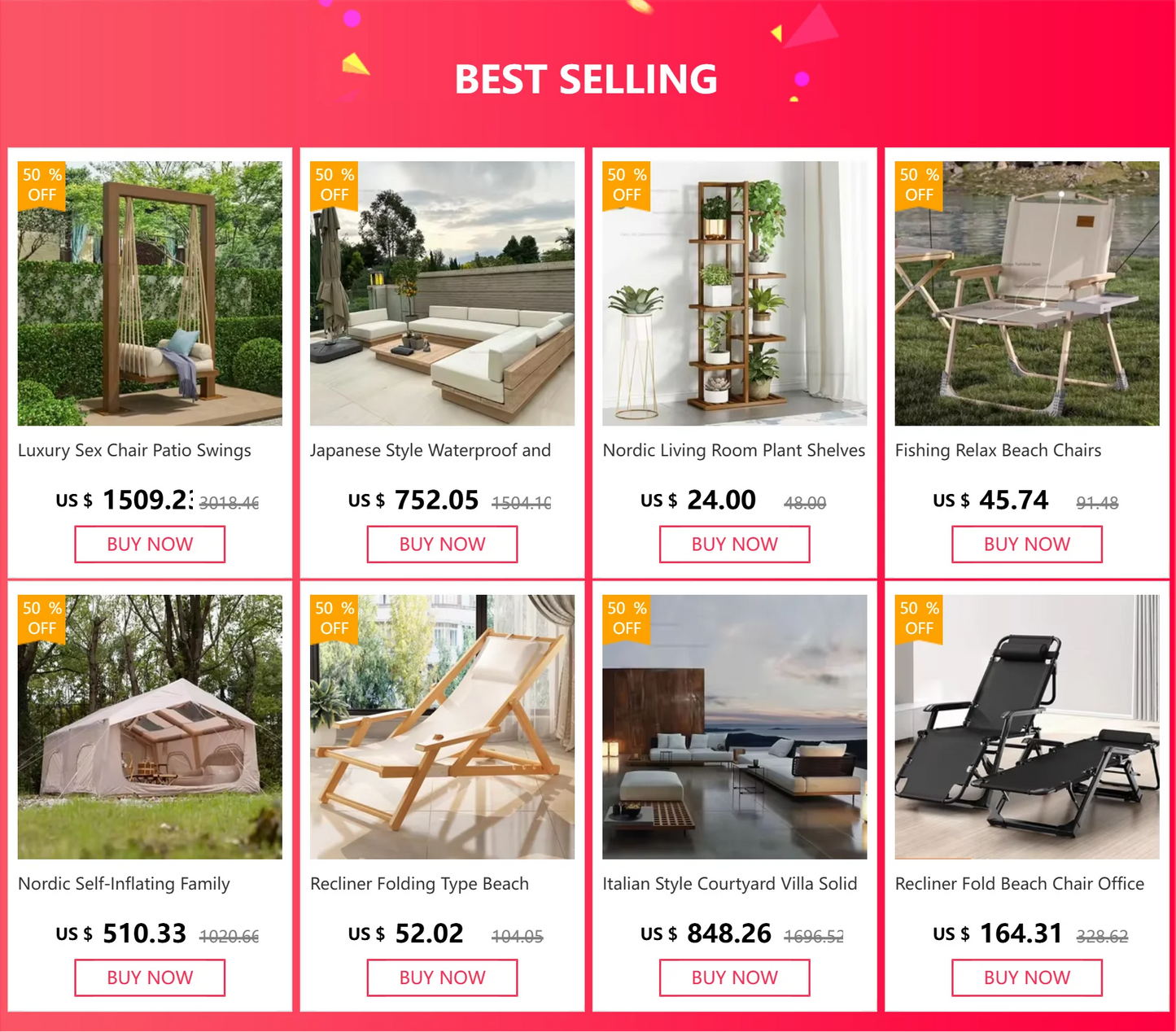Click the 50% OFF badge on the Nordic Self-Inflating Family tent card
Image resolution: width=1176 pixels, height=1032 pixels.
pos(41,618)
